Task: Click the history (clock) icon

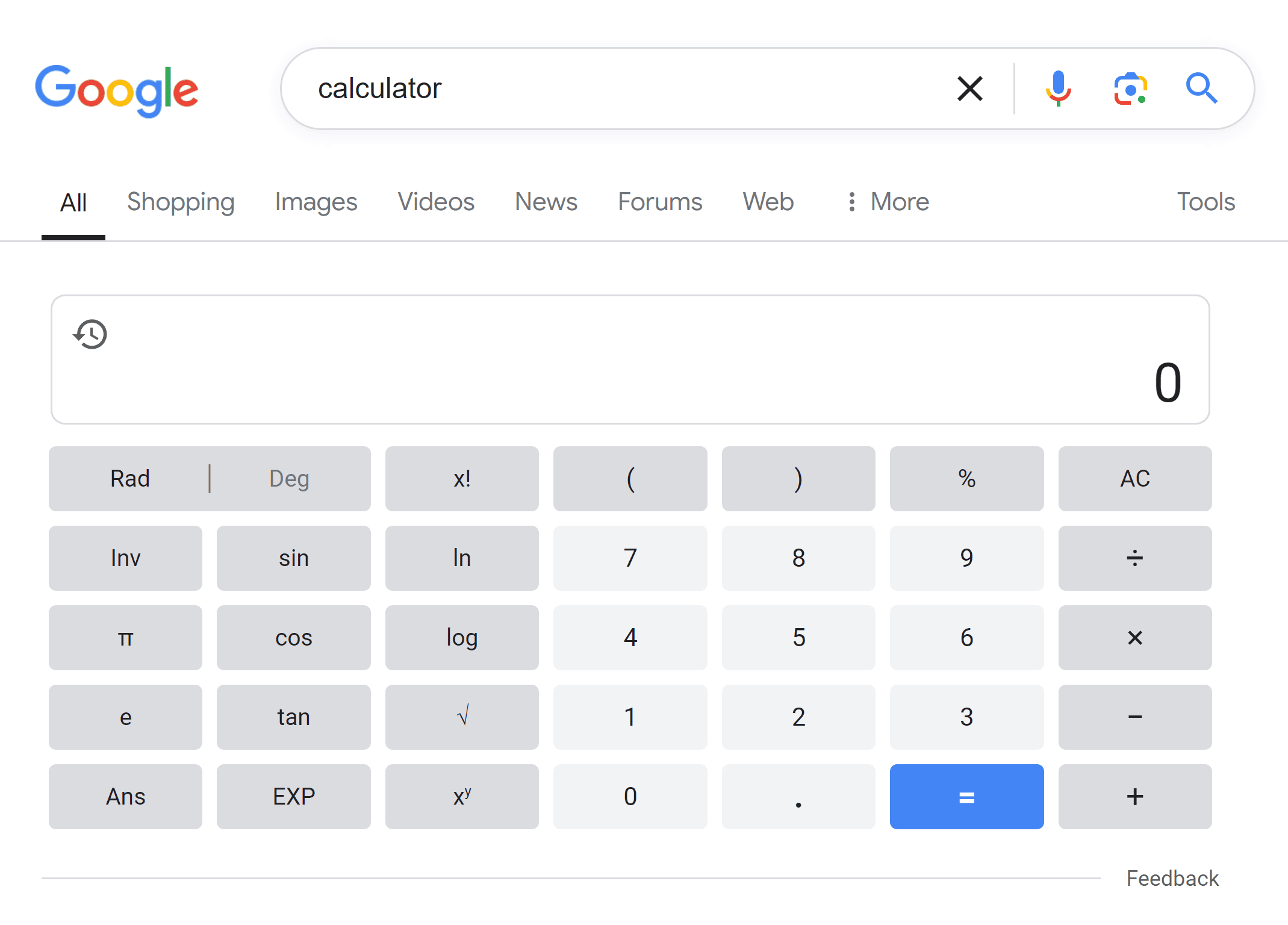Action: click(91, 334)
